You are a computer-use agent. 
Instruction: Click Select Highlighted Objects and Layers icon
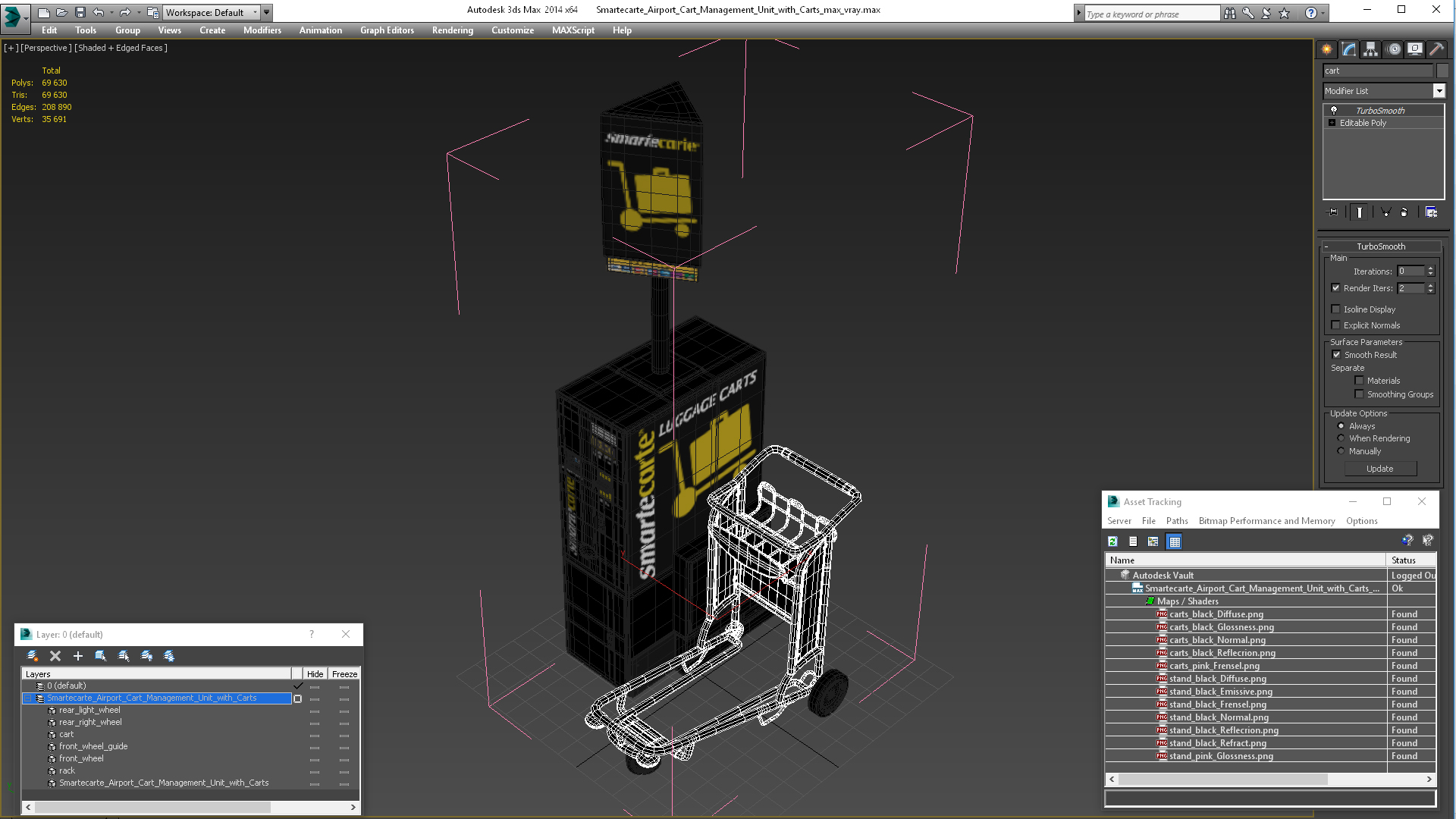101,656
